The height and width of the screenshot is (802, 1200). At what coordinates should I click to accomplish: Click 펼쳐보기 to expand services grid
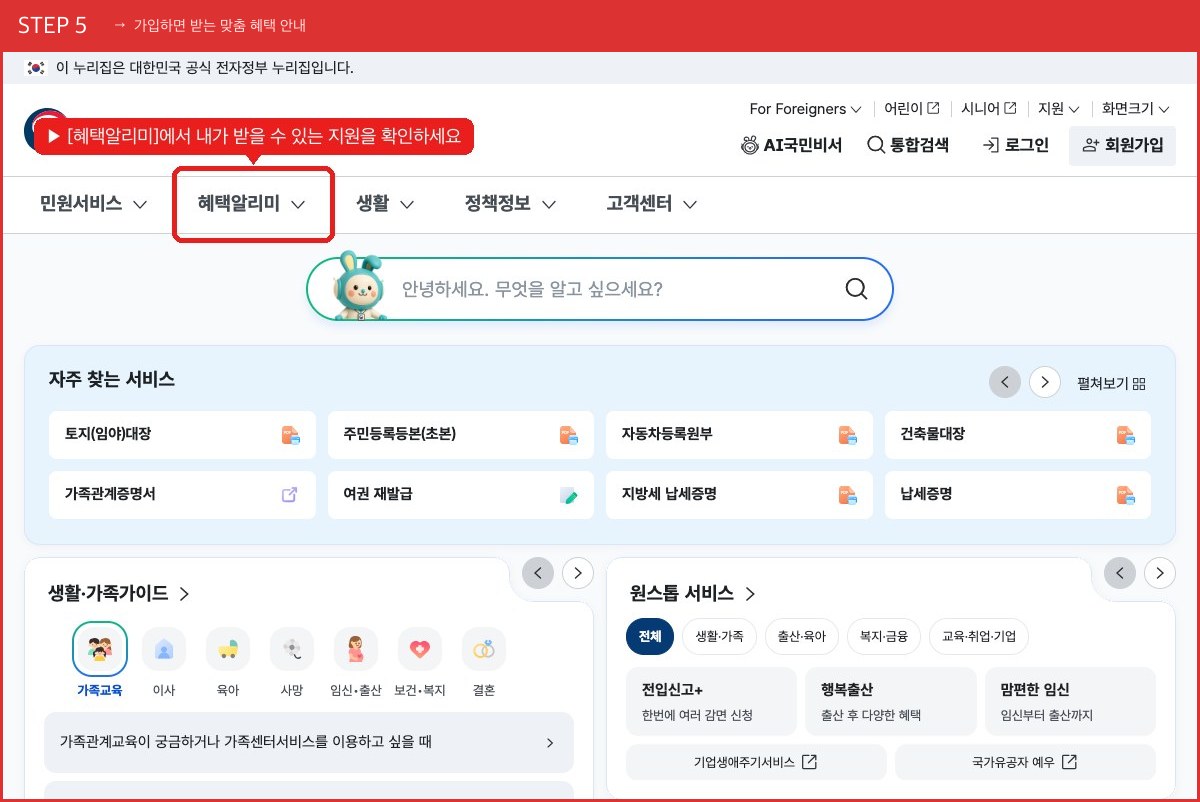pyautogui.click(x=1111, y=383)
